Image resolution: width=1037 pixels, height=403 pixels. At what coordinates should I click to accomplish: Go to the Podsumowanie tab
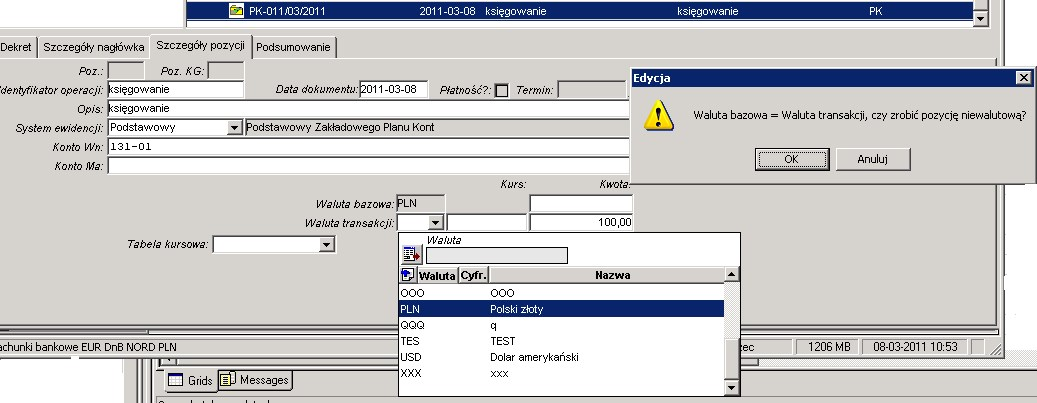click(x=294, y=47)
